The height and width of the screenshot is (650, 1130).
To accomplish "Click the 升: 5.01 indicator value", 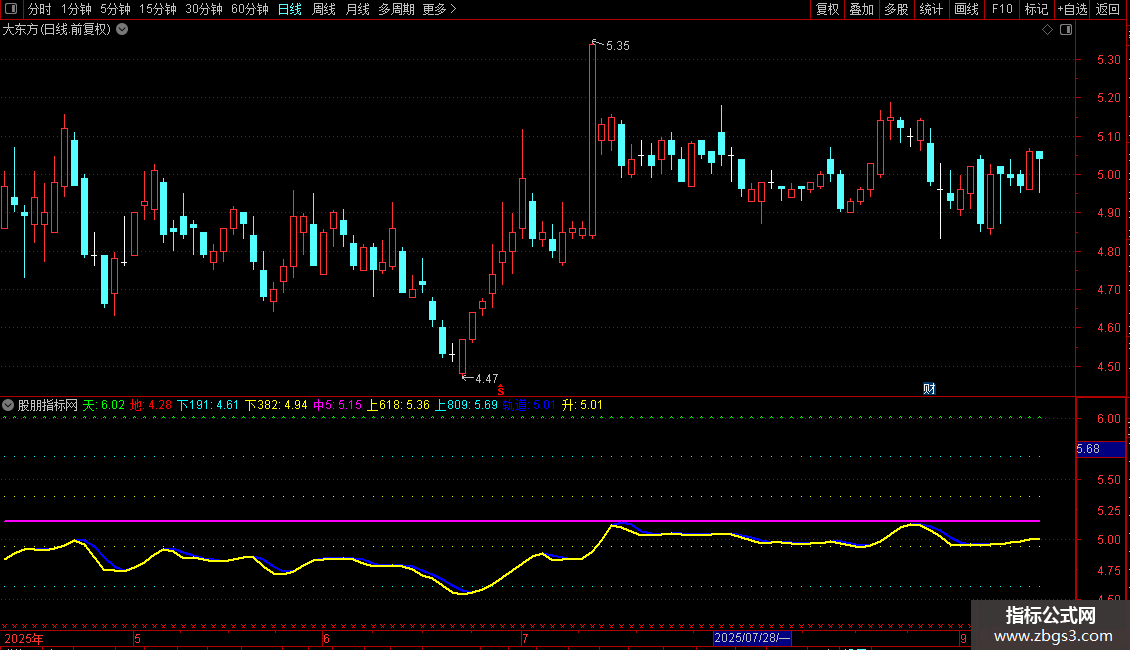I will (x=582, y=405).
